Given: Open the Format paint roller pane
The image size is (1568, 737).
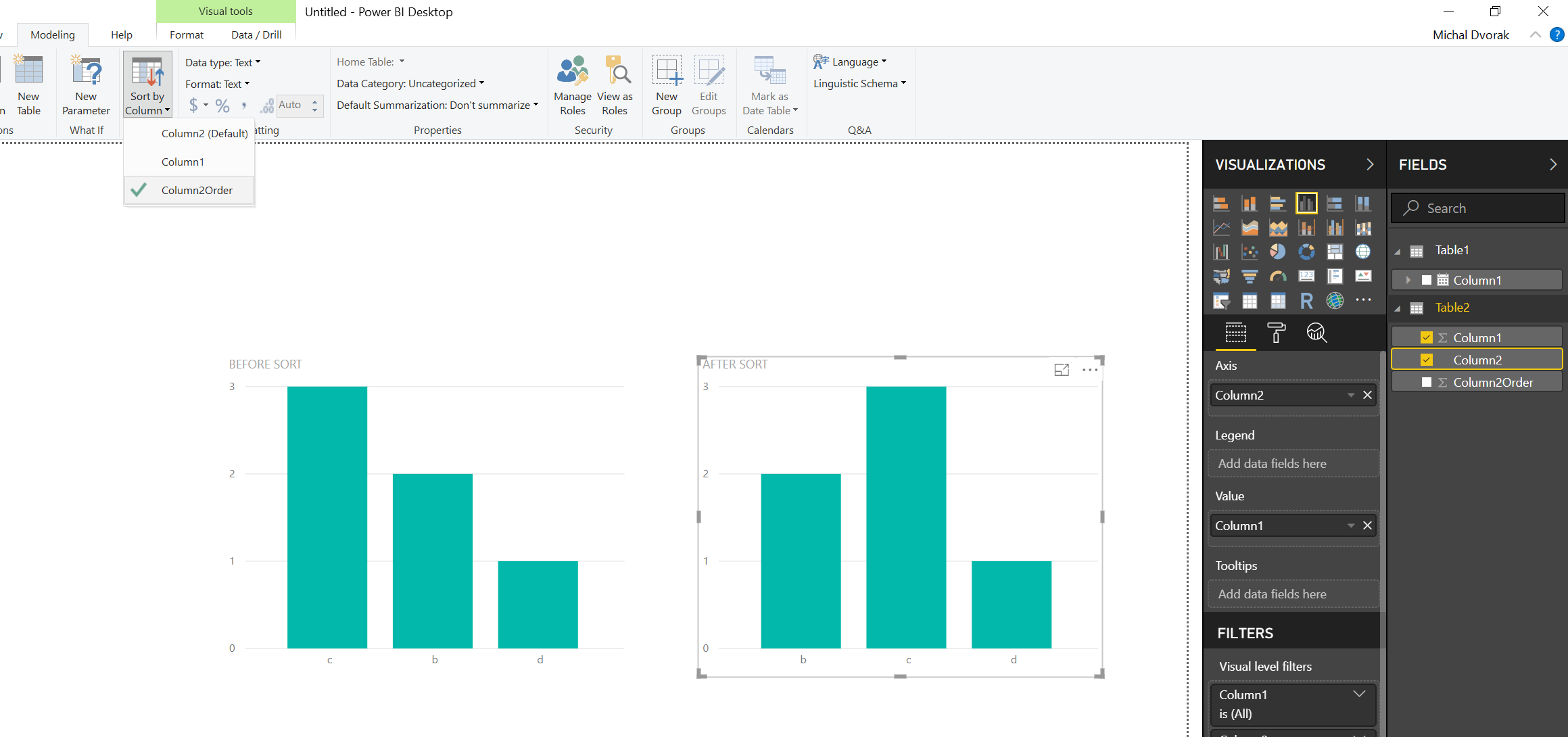Looking at the screenshot, I should 1276,332.
